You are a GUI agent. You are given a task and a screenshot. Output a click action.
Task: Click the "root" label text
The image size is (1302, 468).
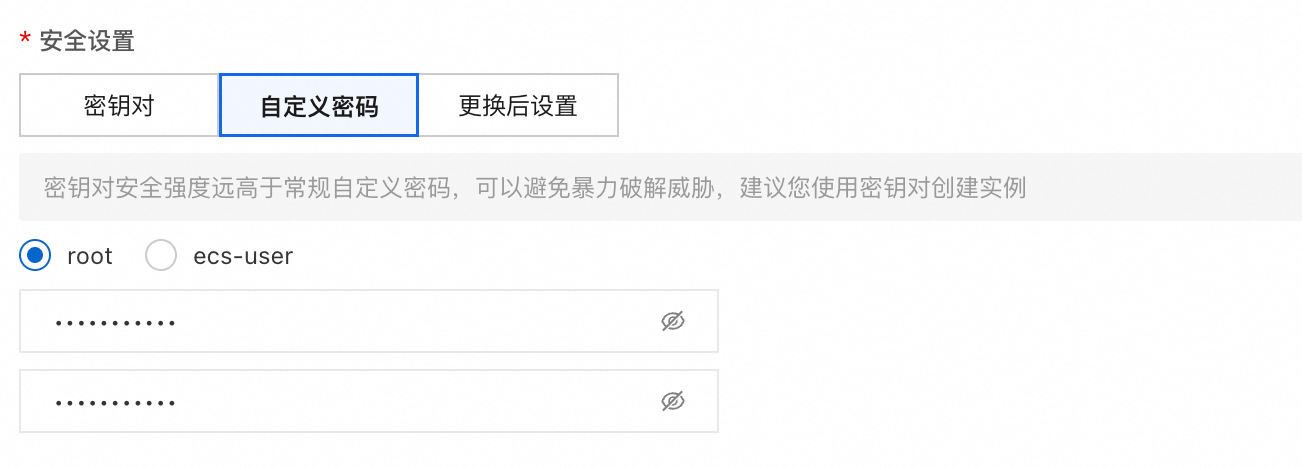click(90, 256)
